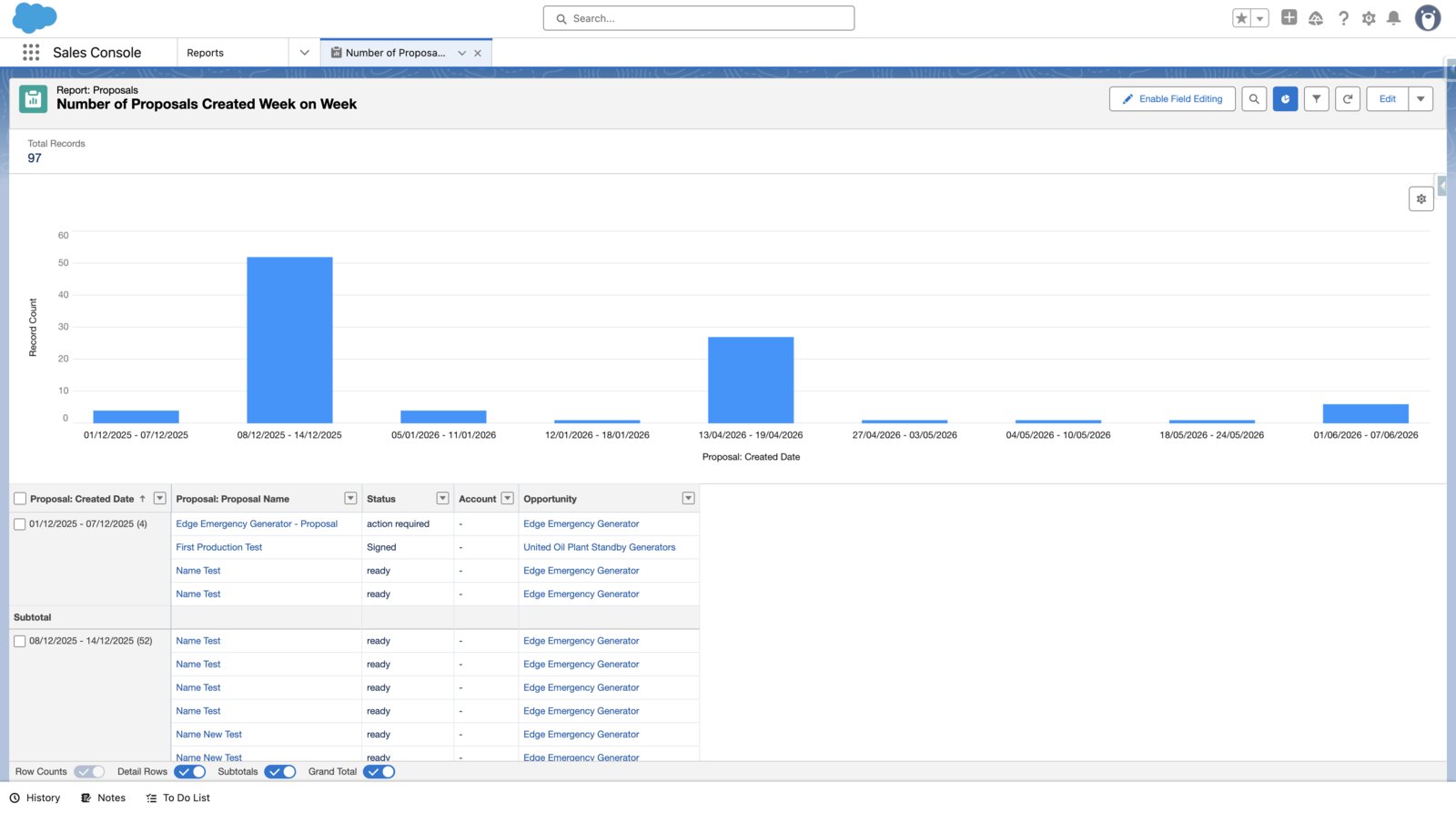This screenshot has width=1456, height=813.
Task: Open the Global Actions plus icon
Action: pos(1289,17)
